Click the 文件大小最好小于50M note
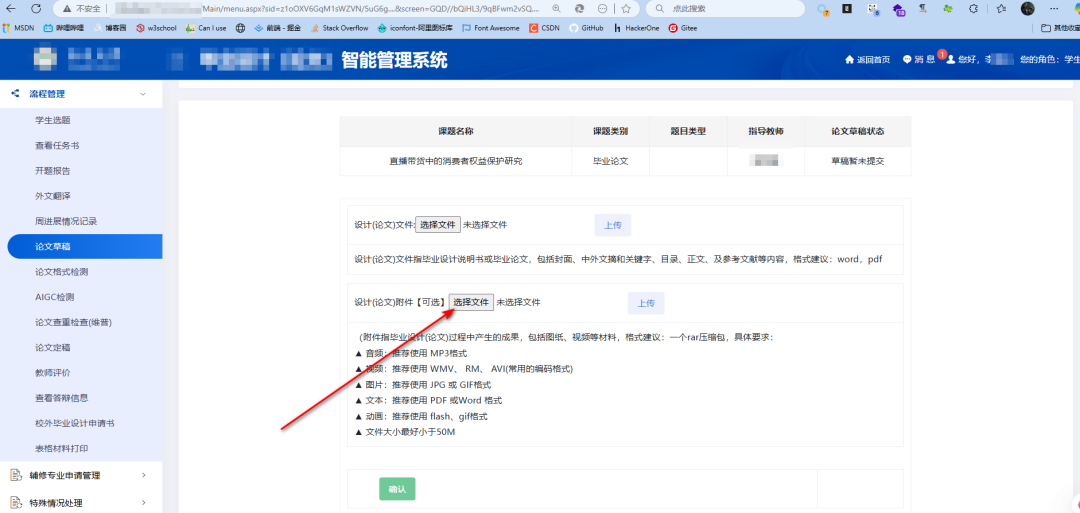The image size is (1080, 513). coord(405,432)
